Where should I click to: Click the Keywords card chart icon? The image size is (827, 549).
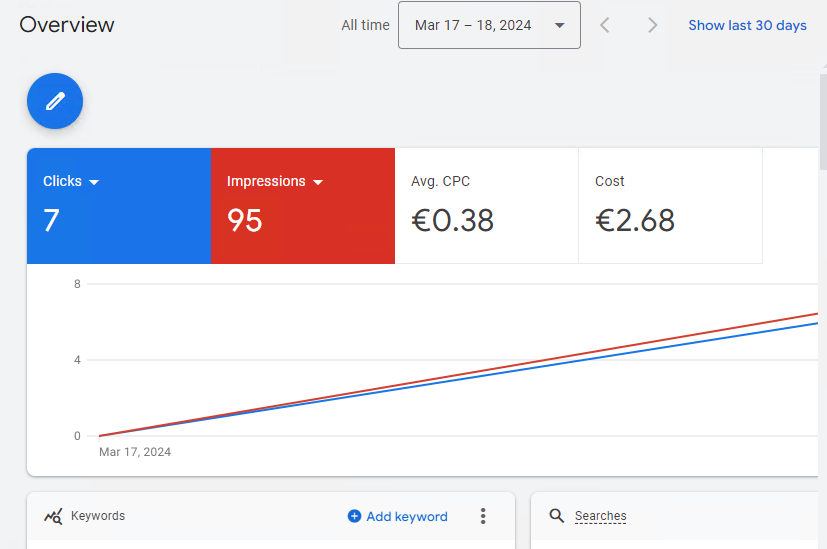(53, 516)
